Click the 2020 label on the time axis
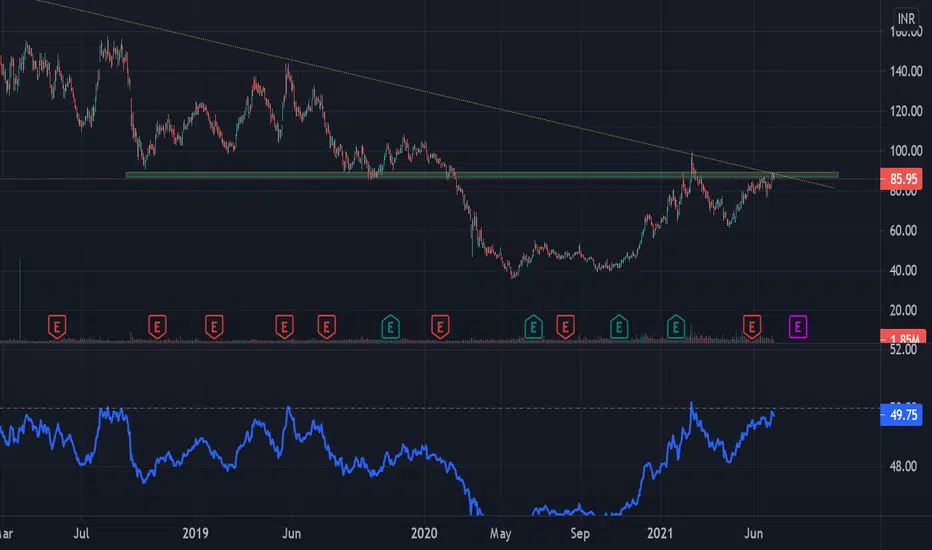The height and width of the screenshot is (550, 932). 424,533
